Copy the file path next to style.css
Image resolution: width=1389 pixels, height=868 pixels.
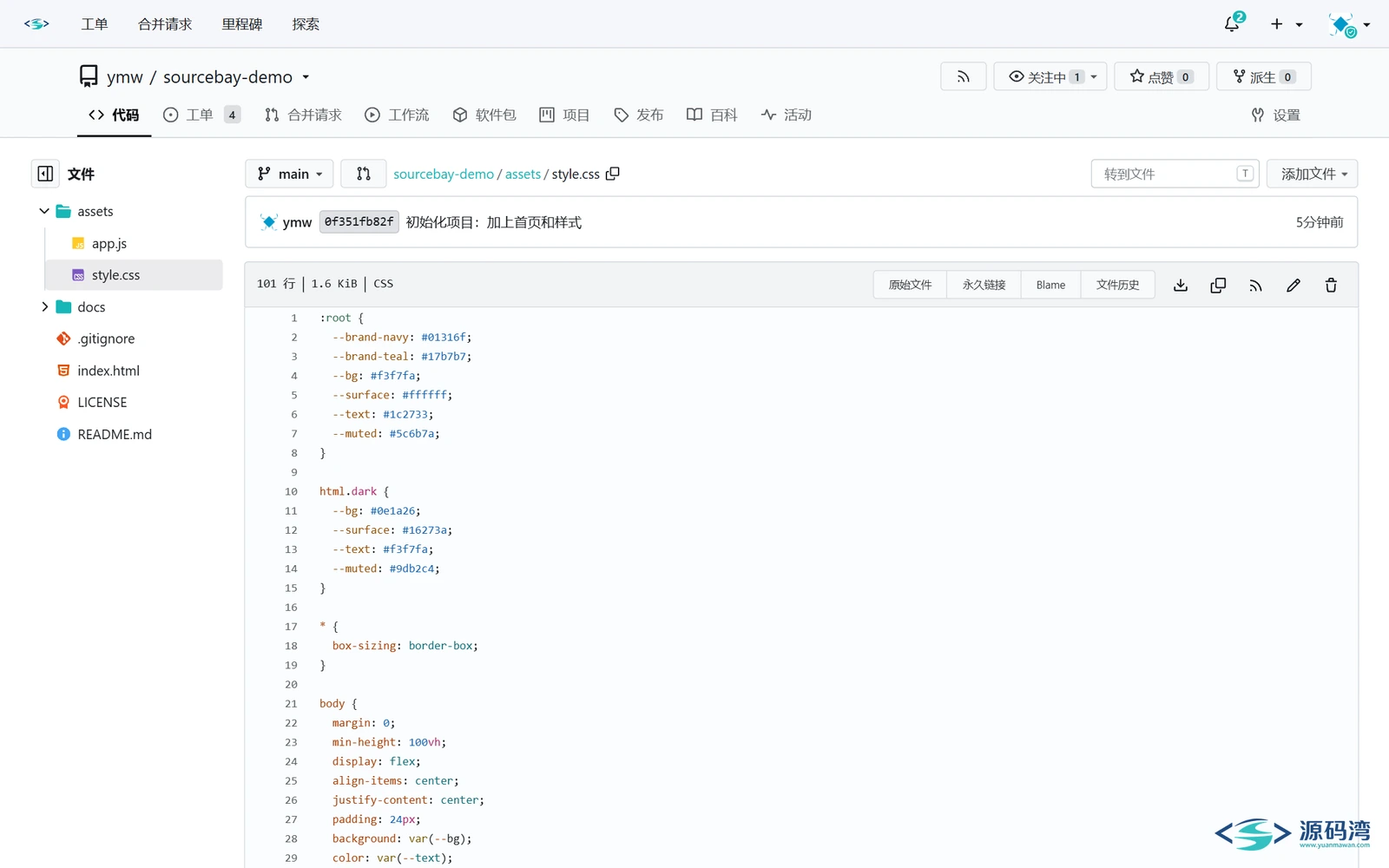click(x=613, y=174)
